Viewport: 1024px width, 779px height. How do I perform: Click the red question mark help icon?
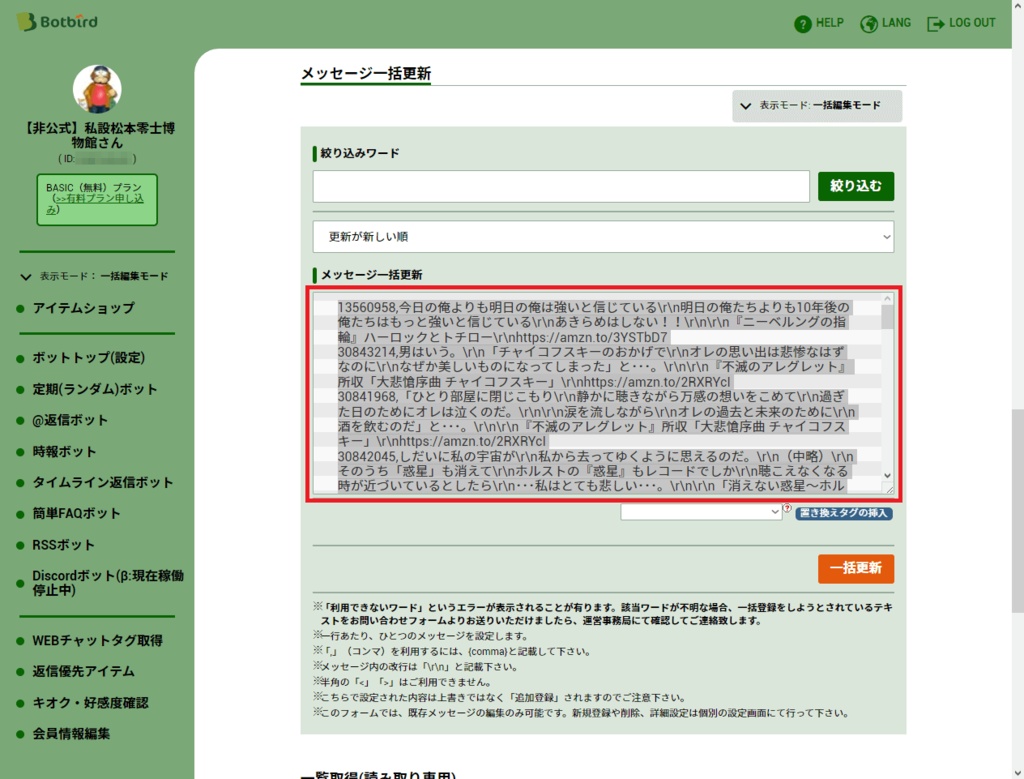pyautogui.click(x=788, y=507)
